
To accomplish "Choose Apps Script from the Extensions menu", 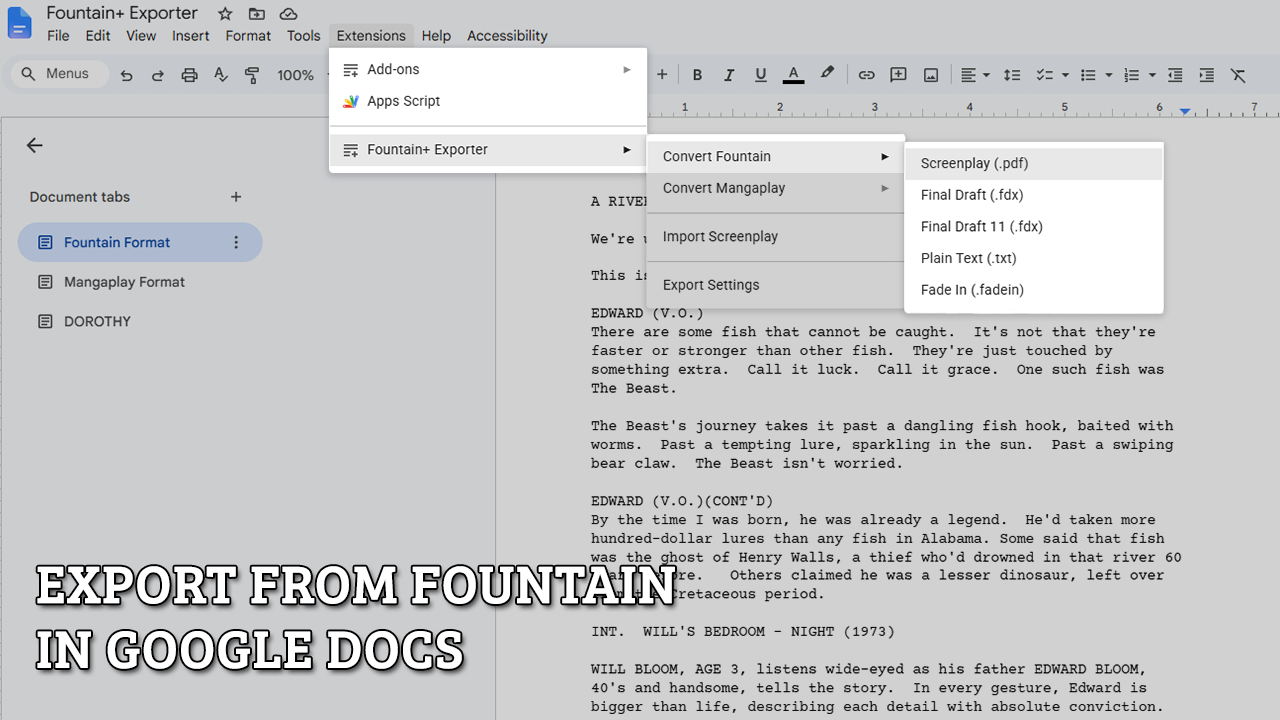I will coord(488,101).
